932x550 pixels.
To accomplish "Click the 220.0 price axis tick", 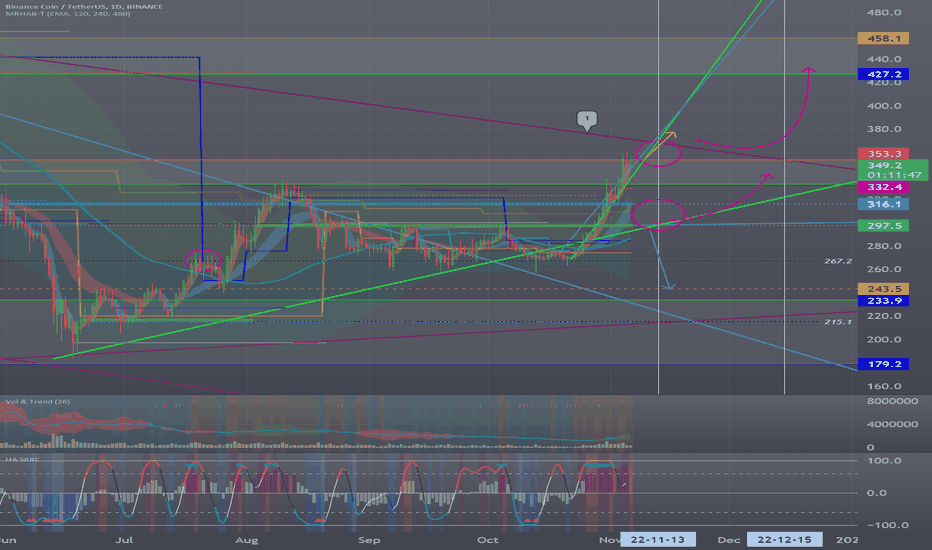I will pyautogui.click(x=884, y=316).
